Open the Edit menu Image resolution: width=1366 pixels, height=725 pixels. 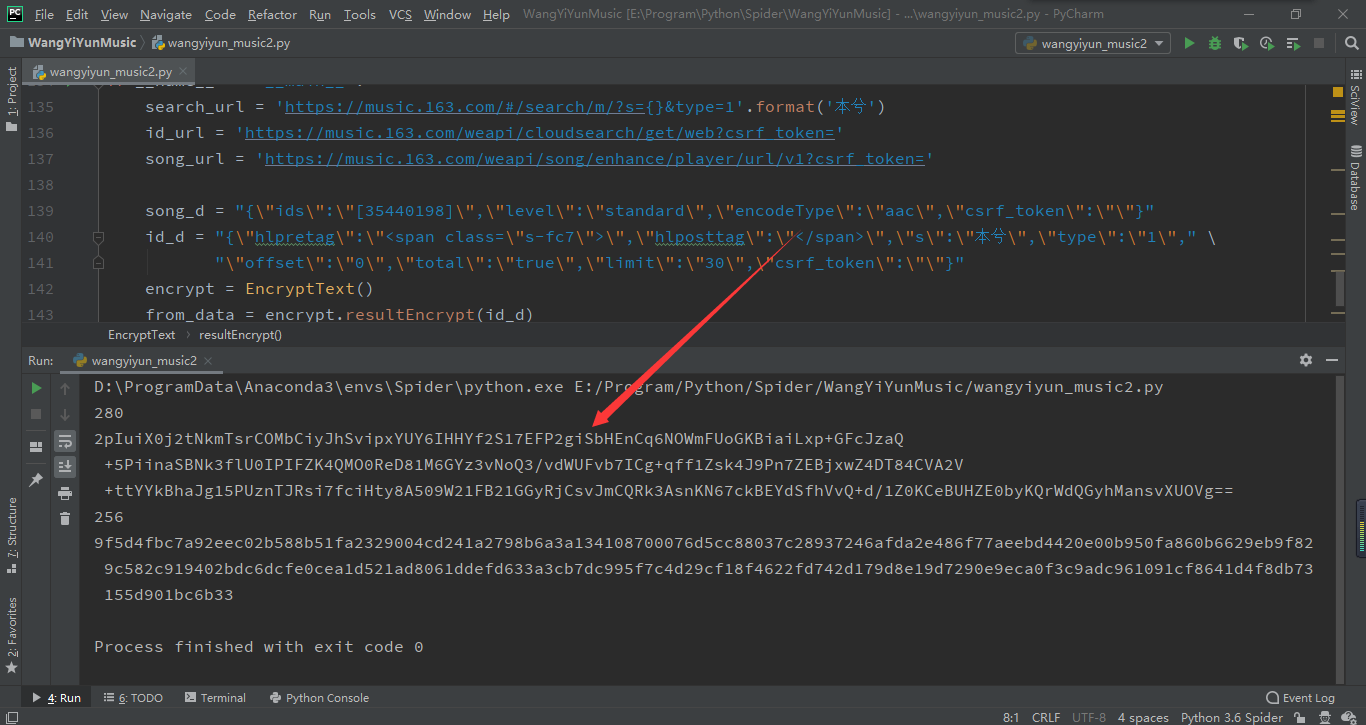click(77, 14)
